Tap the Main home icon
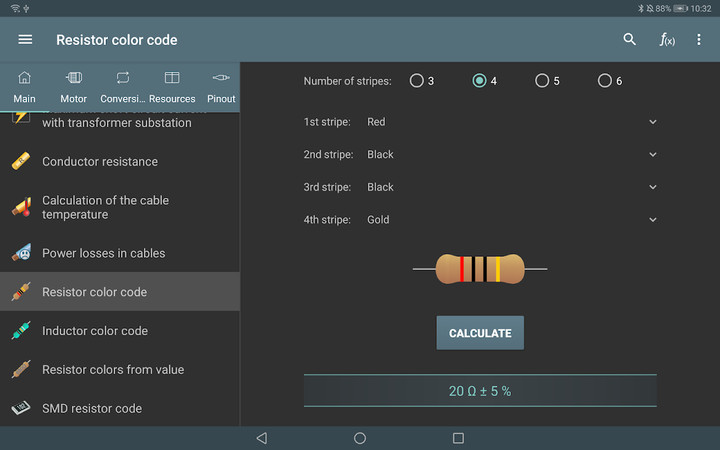Image resolution: width=720 pixels, height=450 pixels. 24,78
